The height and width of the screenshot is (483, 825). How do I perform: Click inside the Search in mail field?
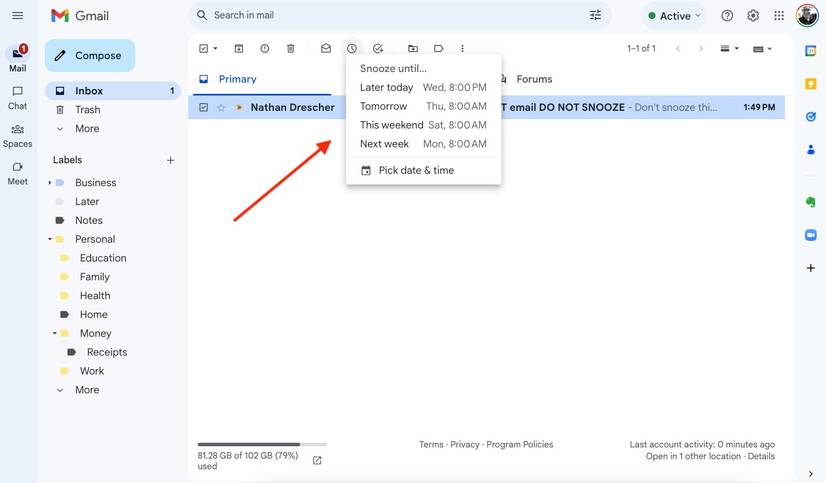click(390, 15)
